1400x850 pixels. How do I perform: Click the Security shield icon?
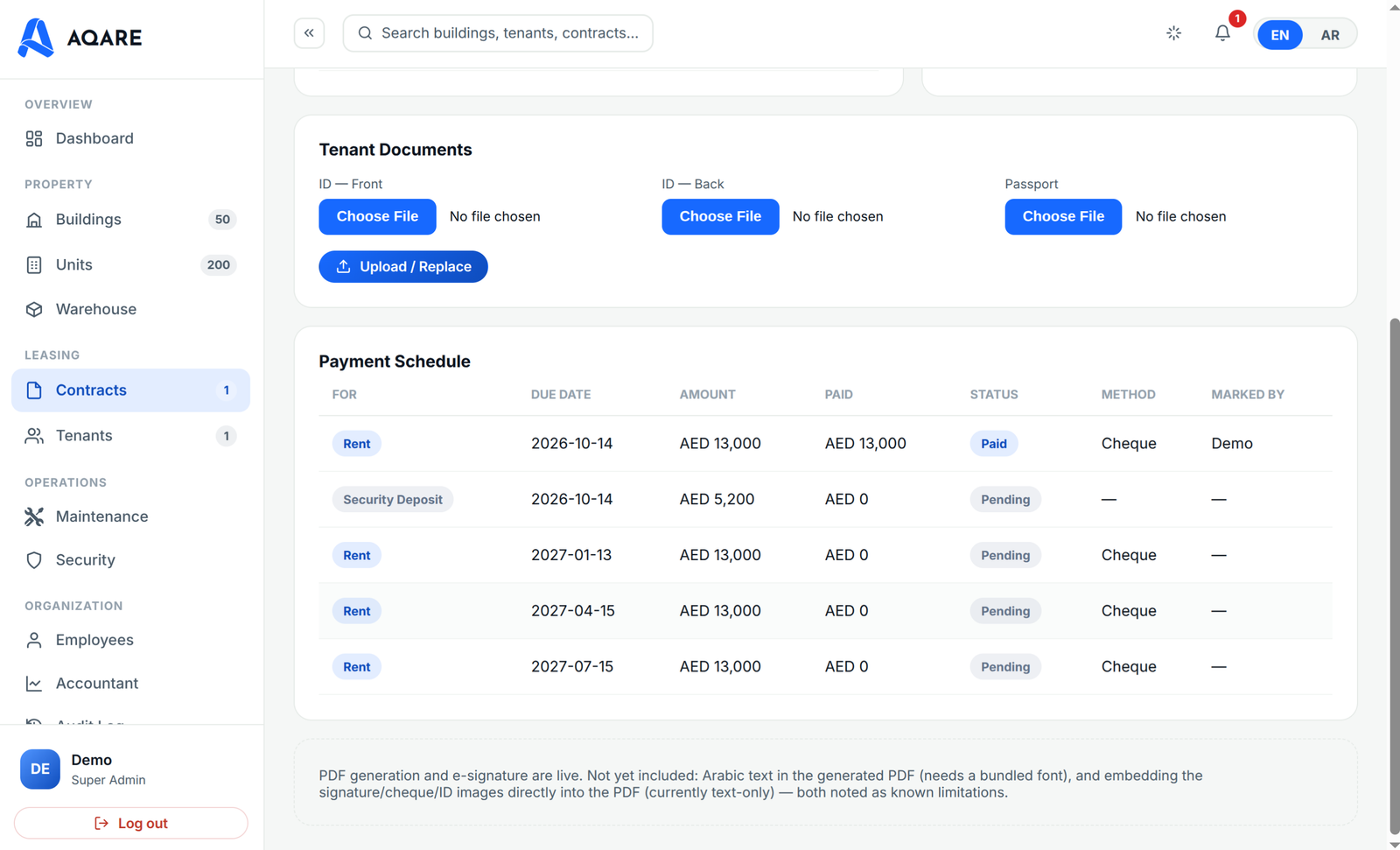34,560
